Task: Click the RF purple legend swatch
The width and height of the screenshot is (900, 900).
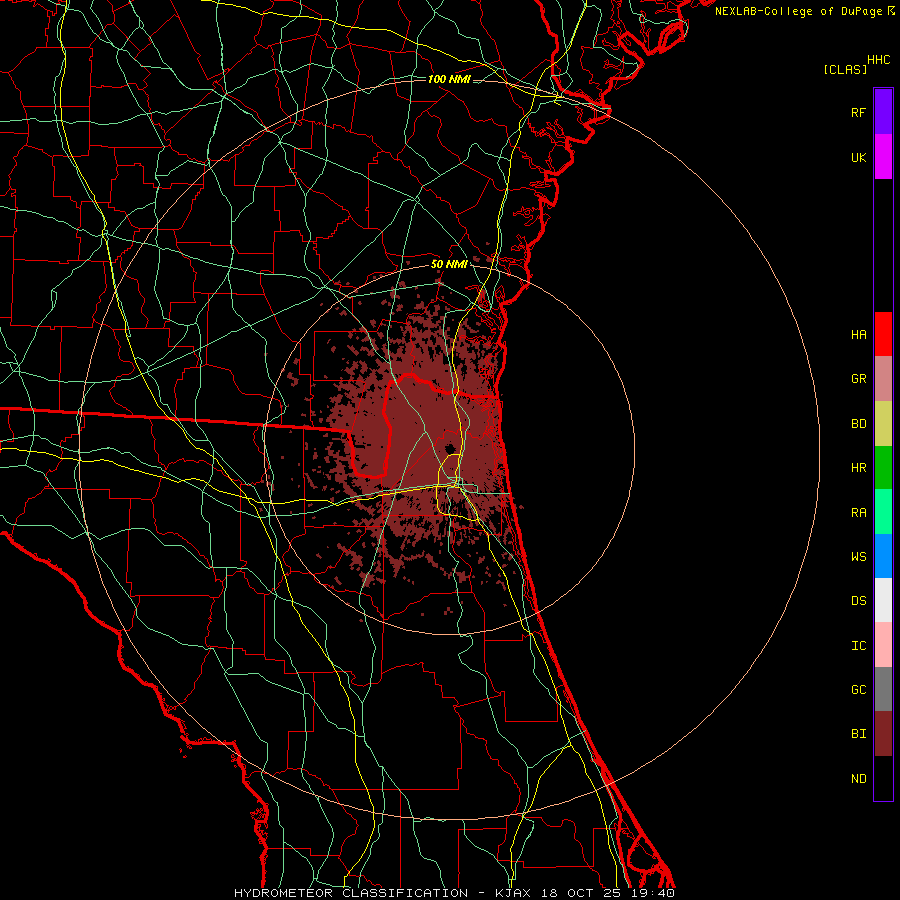Action: coord(883,112)
